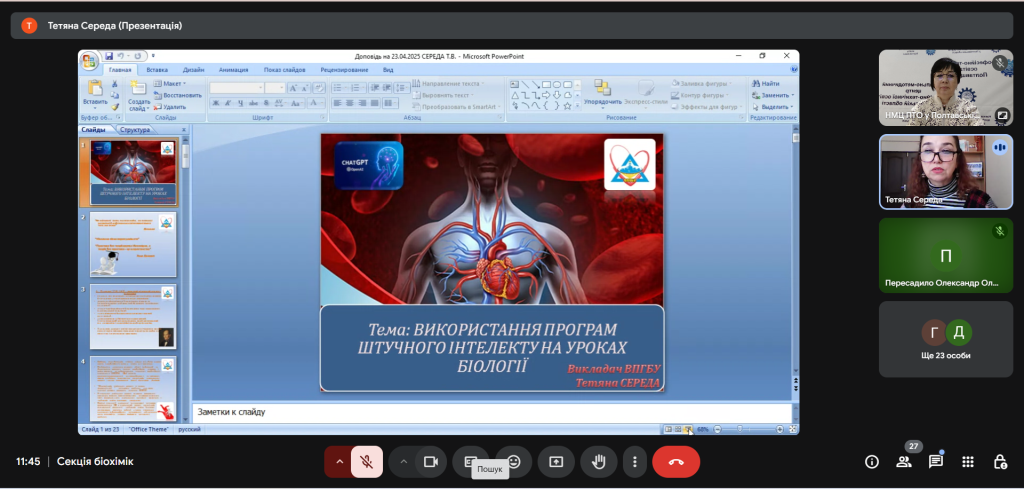Send an emoji reaction
The image size is (1024, 489).
pyautogui.click(x=514, y=461)
